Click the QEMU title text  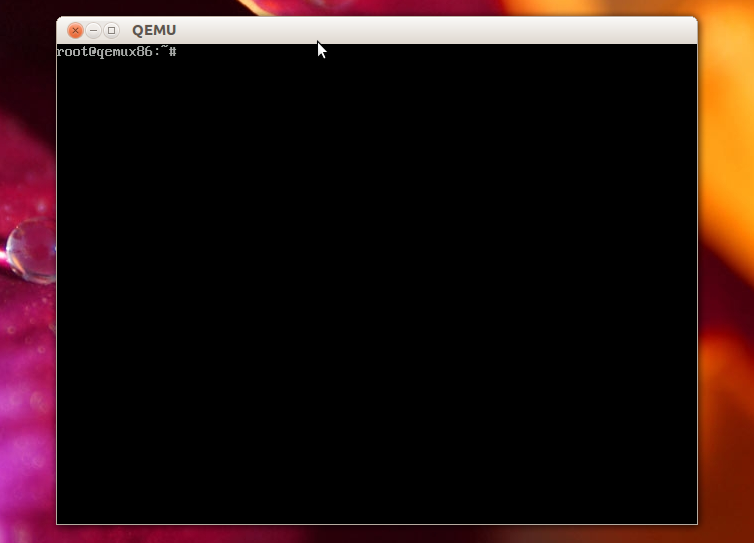[x=154, y=31]
